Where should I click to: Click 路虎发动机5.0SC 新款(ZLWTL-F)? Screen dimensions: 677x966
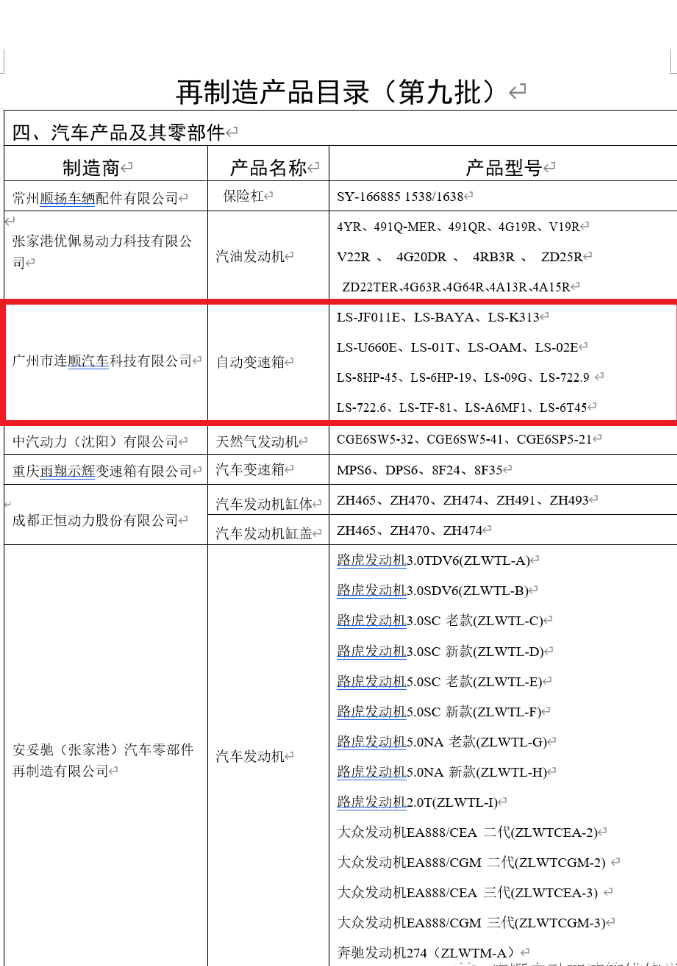439,711
